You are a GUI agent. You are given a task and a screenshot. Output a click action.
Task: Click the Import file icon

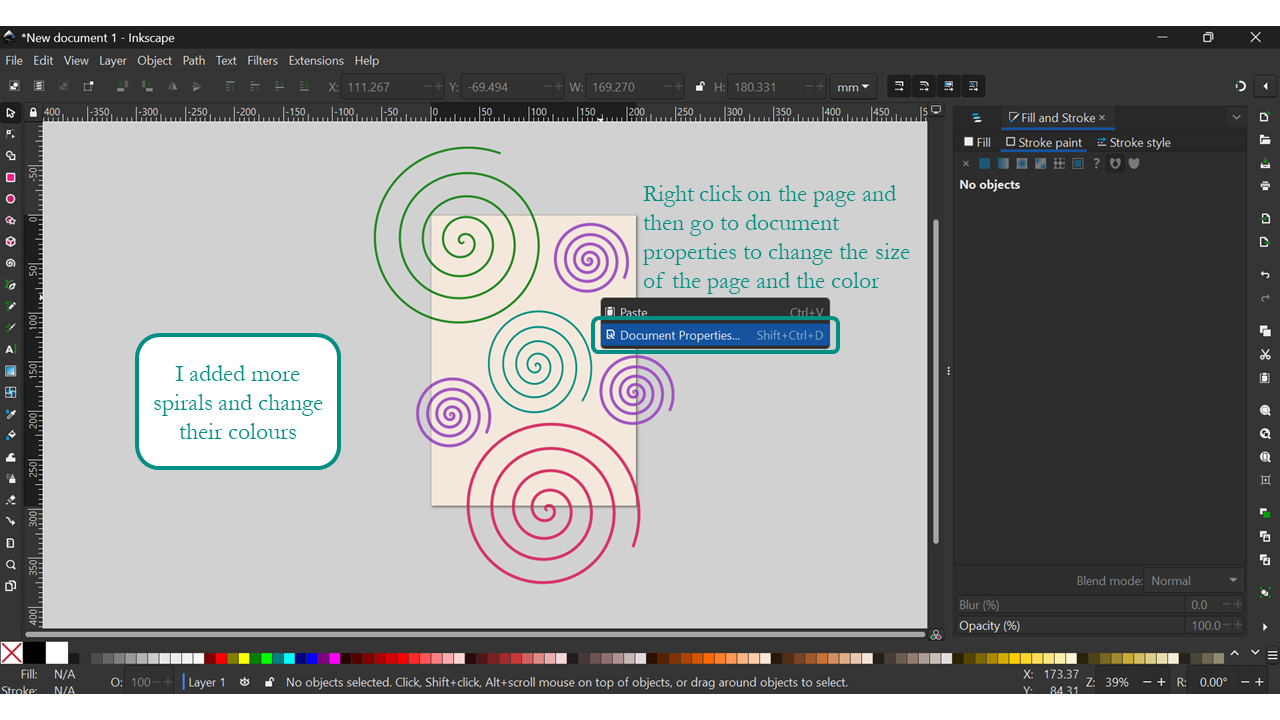(1265, 218)
